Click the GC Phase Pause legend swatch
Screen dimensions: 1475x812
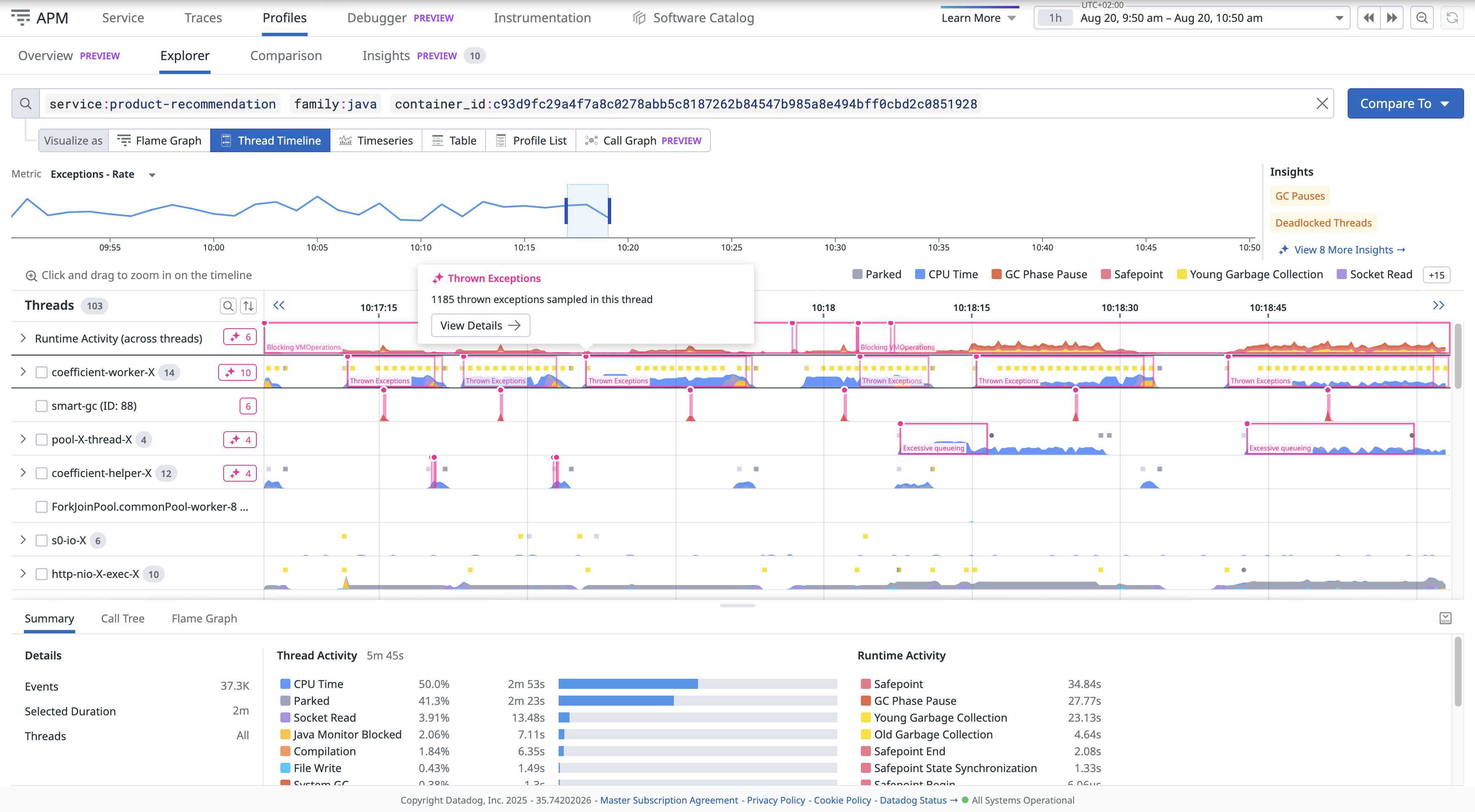(997, 274)
